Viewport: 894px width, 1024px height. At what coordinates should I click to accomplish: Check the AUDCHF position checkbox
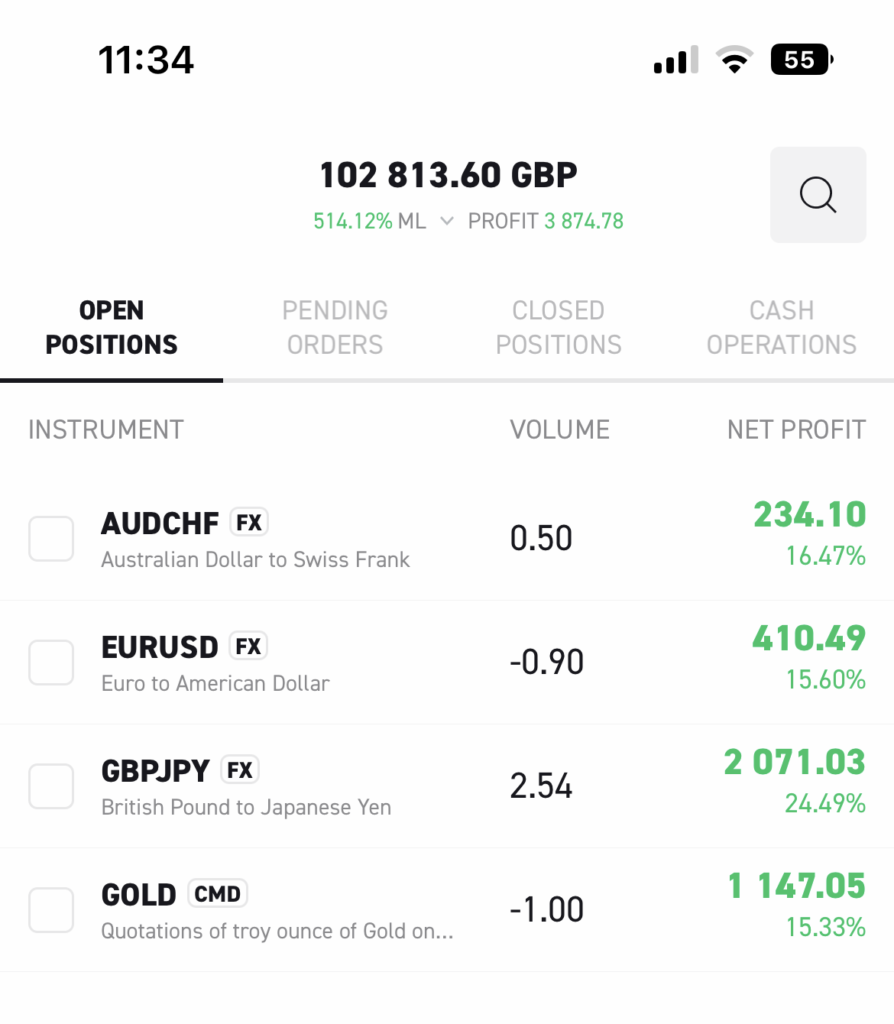tap(51, 539)
